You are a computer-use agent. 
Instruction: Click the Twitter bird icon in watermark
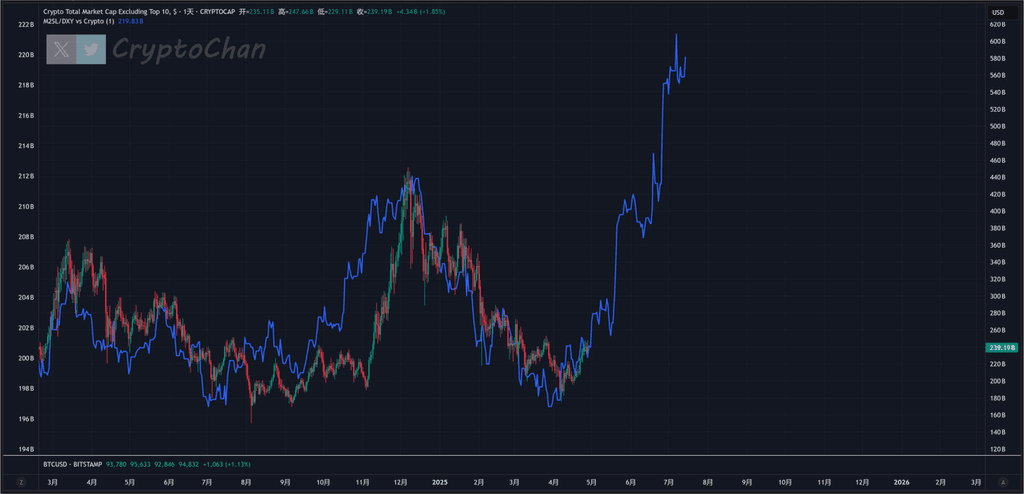(91, 49)
